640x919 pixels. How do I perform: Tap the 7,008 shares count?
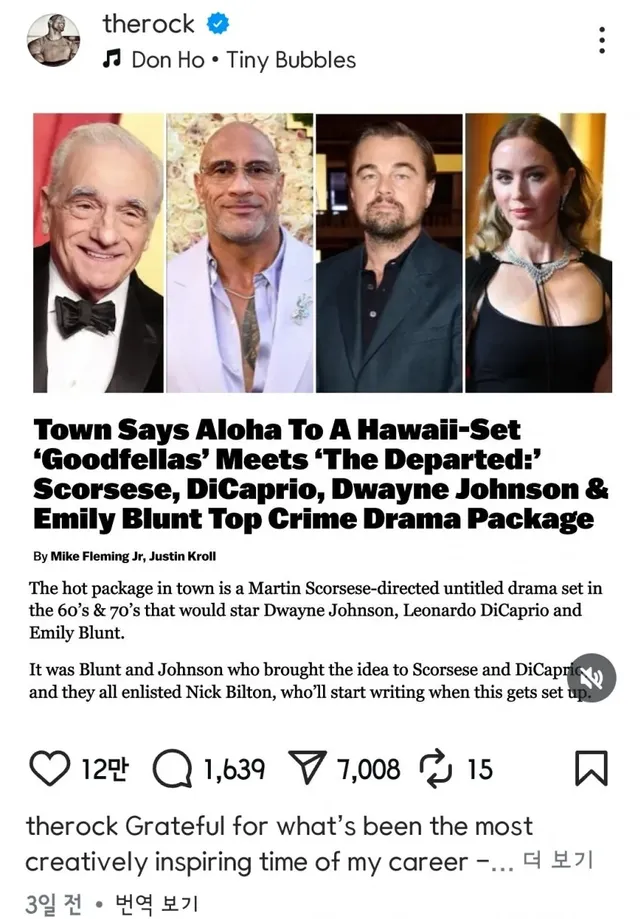click(x=368, y=770)
